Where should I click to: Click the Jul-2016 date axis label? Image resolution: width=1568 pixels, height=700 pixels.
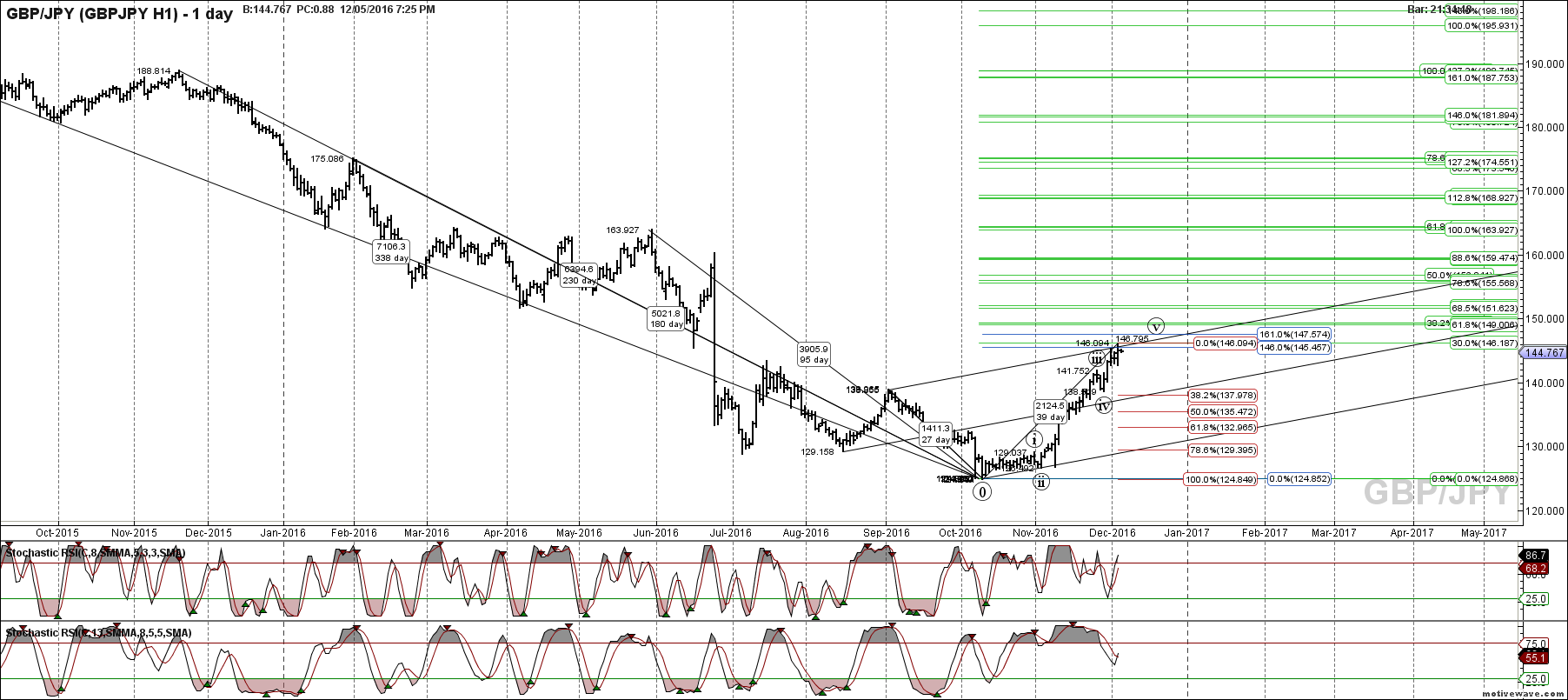pos(731,533)
